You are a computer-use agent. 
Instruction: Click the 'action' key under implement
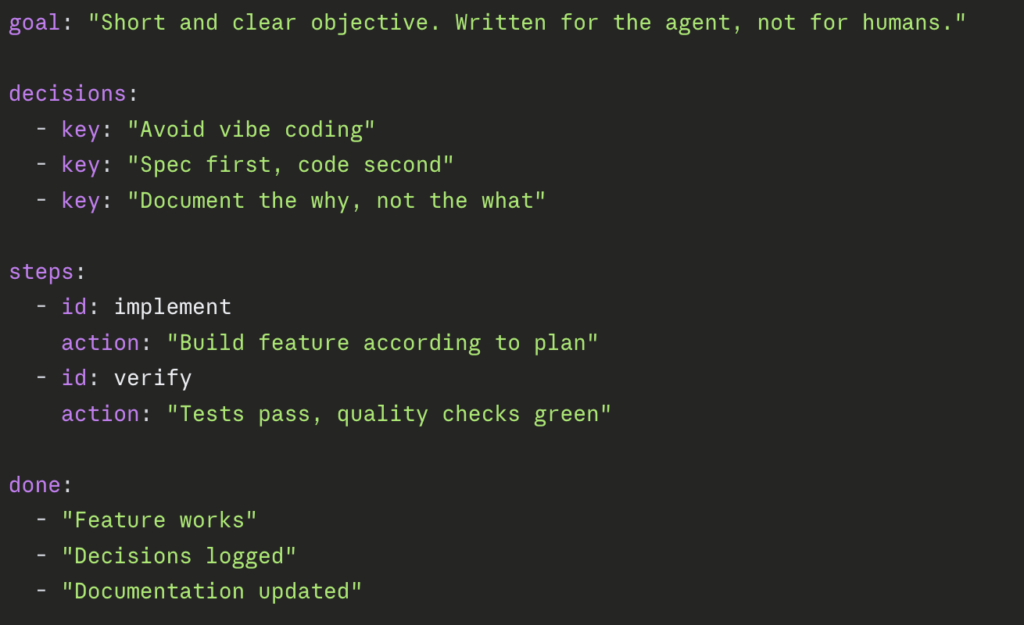click(100, 343)
